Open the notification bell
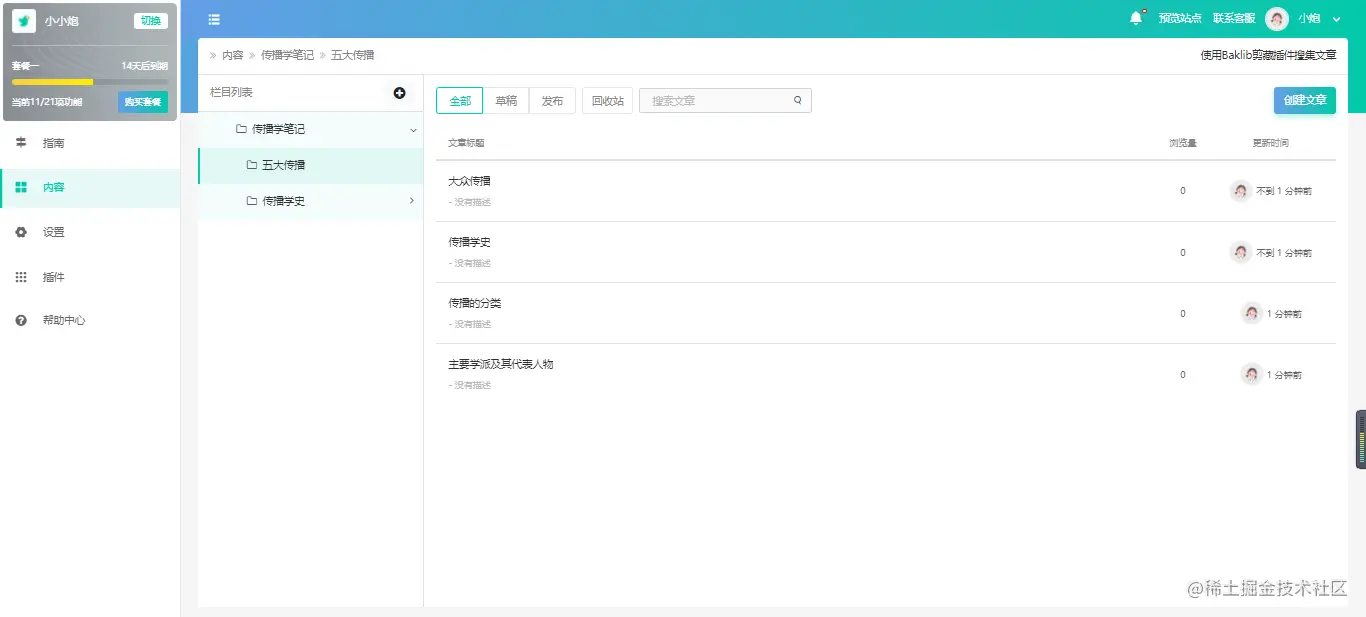 pyautogui.click(x=1136, y=18)
